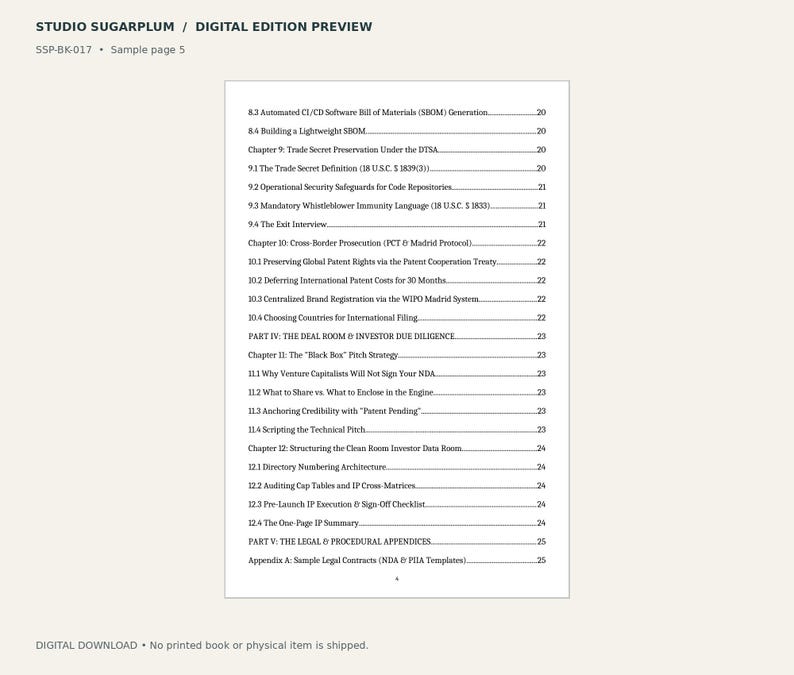Click 10.3 Centralized Brand Registration via WIPO entry

pos(397,299)
